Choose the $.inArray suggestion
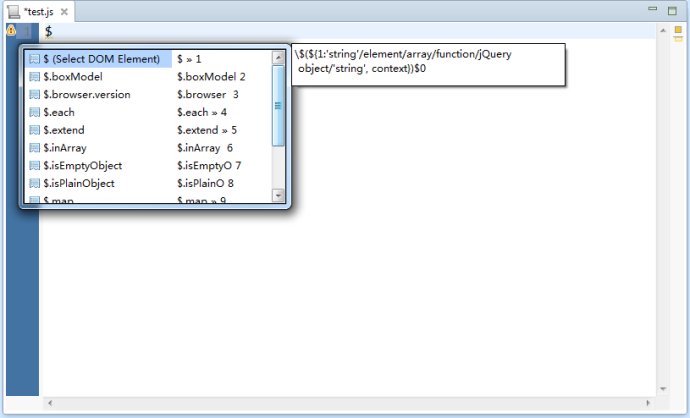Screen dimensions: 690x418 pos(65,148)
